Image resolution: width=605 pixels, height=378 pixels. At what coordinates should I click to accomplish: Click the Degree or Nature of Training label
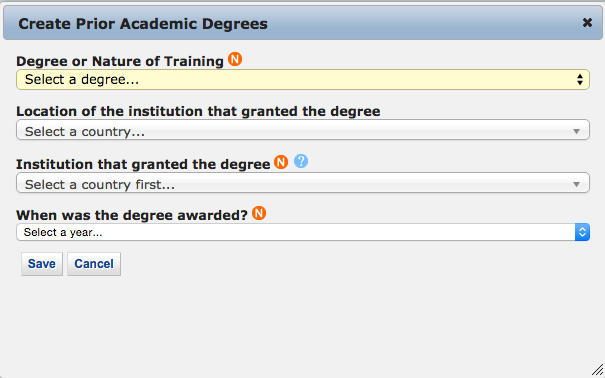pos(120,61)
